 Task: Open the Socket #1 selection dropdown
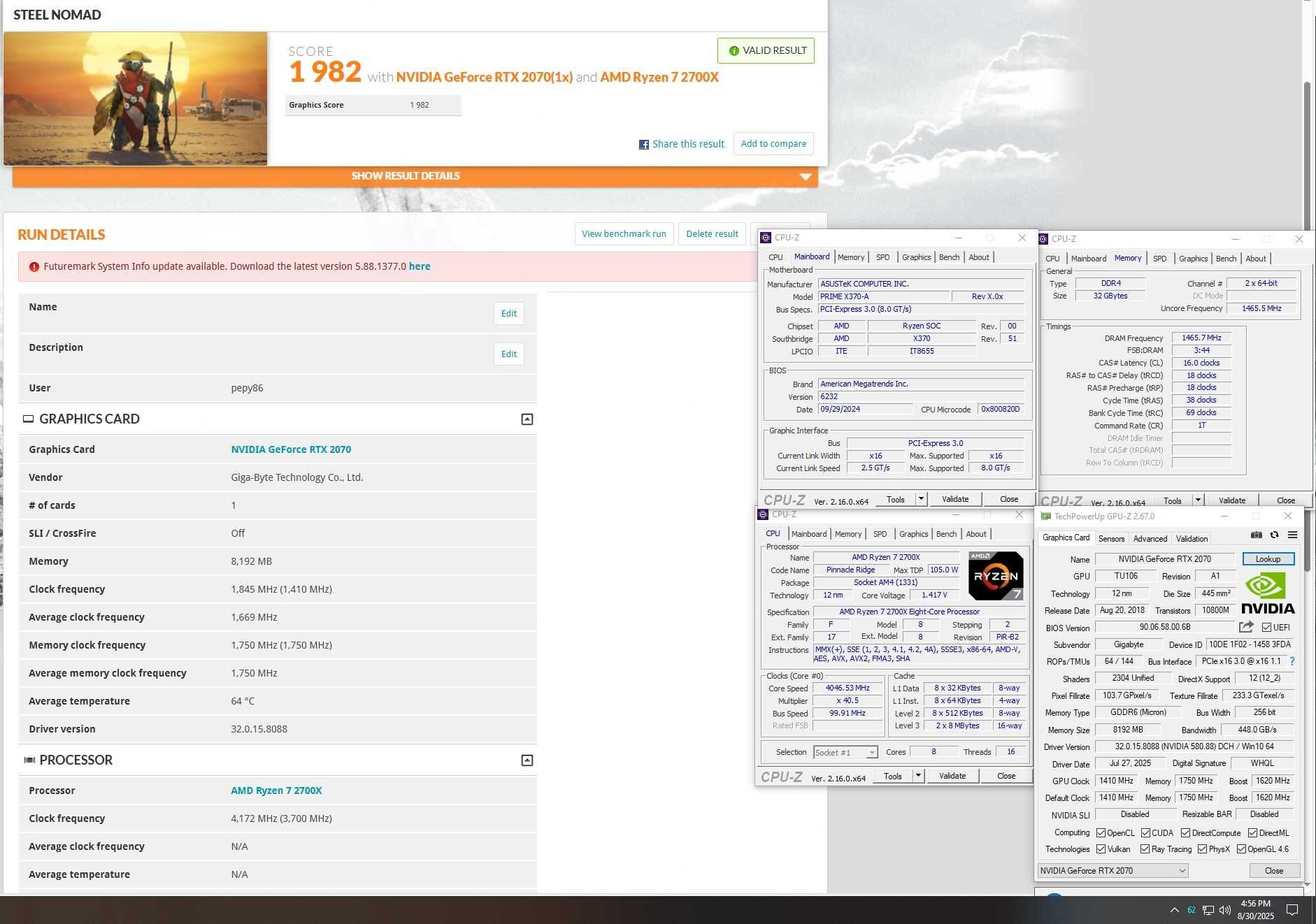845,753
